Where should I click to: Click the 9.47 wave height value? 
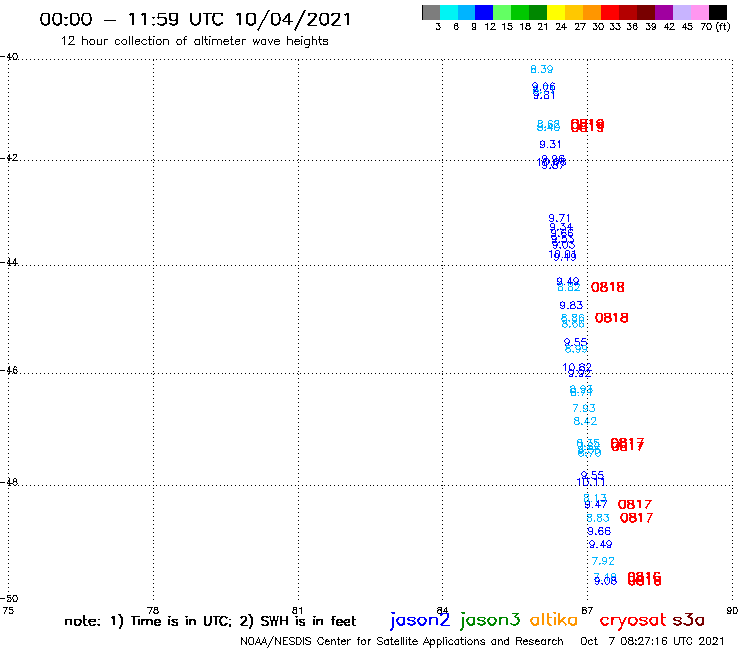[597, 505]
